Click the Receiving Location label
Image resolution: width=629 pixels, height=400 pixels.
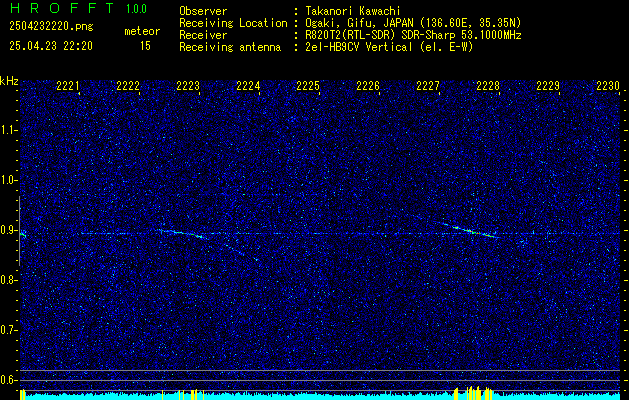click(x=233, y=23)
